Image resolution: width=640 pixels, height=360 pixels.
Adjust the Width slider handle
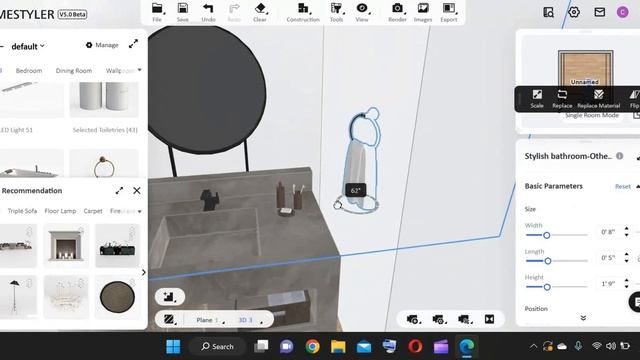point(547,235)
